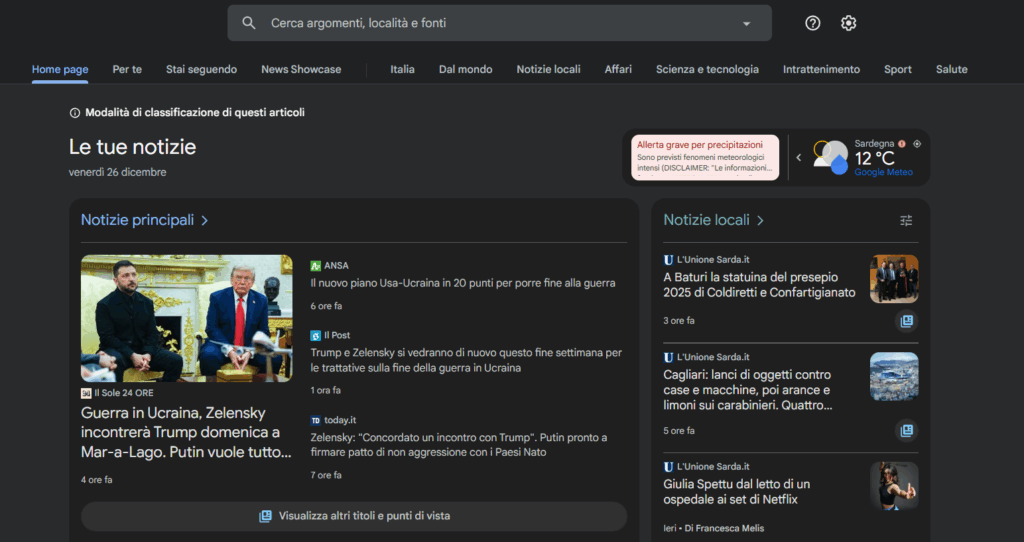The image size is (1024, 542).
Task: Expand the Notizie locali section chevron
Action: [760, 220]
